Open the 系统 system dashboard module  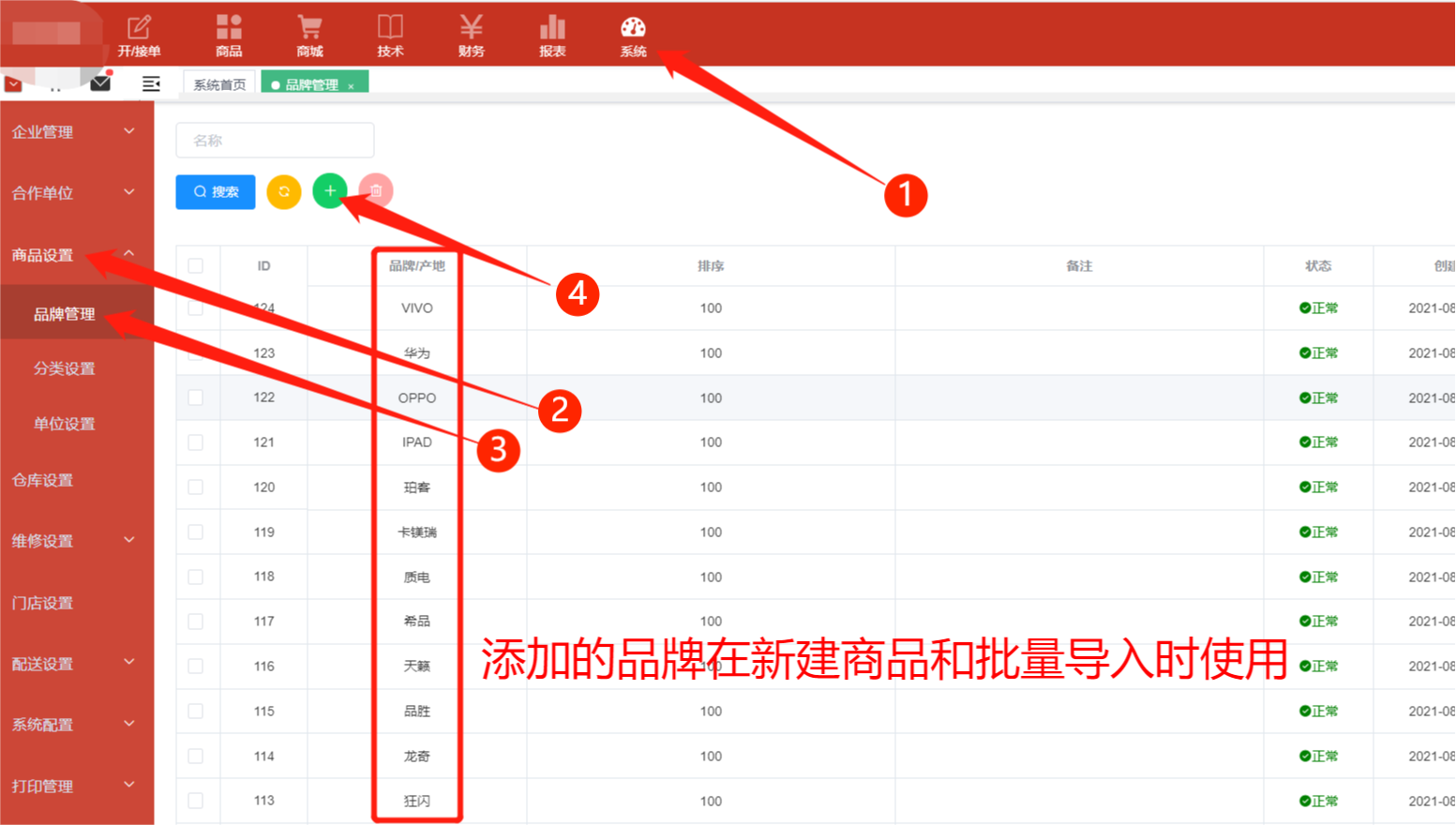click(x=633, y=37)
